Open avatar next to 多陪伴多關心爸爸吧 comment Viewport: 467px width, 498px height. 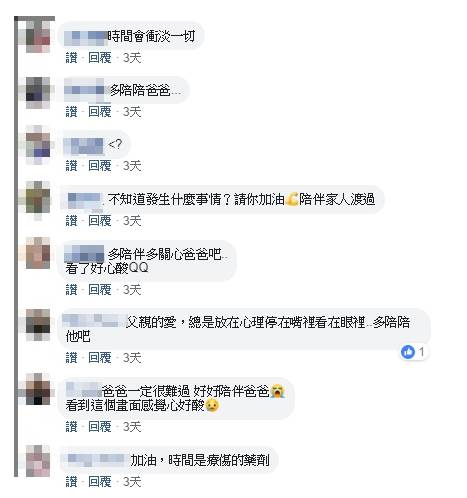pos(38,253)
